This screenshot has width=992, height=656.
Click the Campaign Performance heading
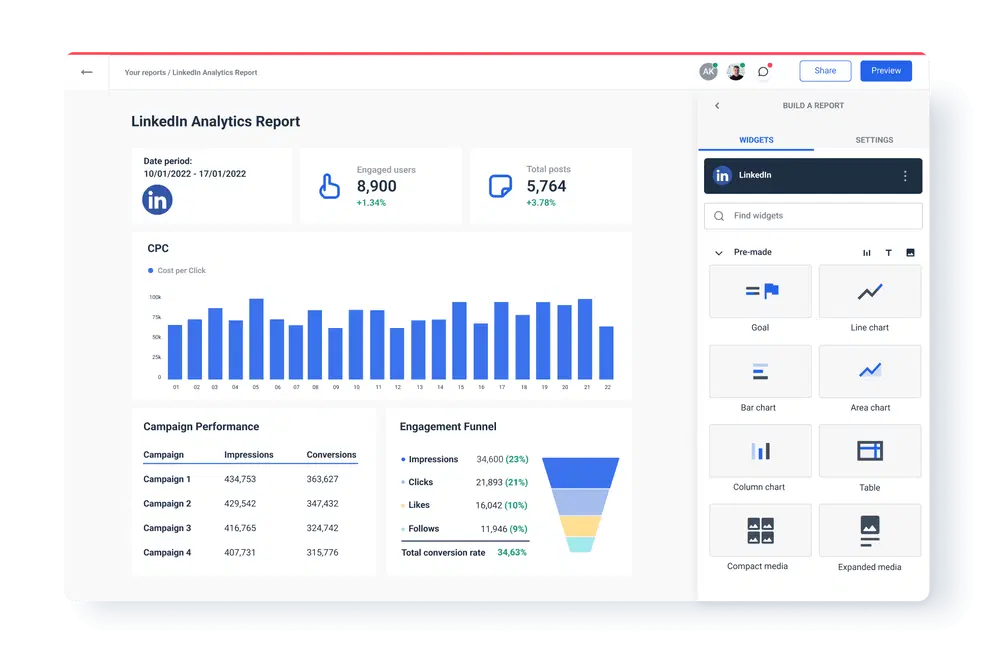(x=201, y=427)
